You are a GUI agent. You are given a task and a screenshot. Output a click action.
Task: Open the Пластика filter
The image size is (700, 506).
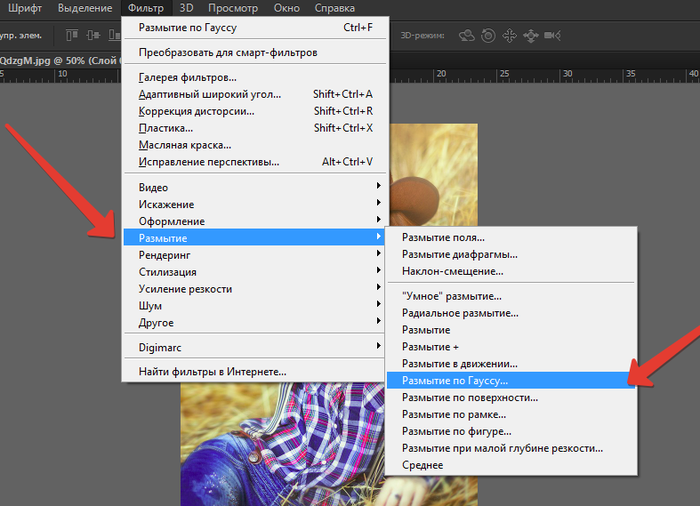(x=255, y=128)
